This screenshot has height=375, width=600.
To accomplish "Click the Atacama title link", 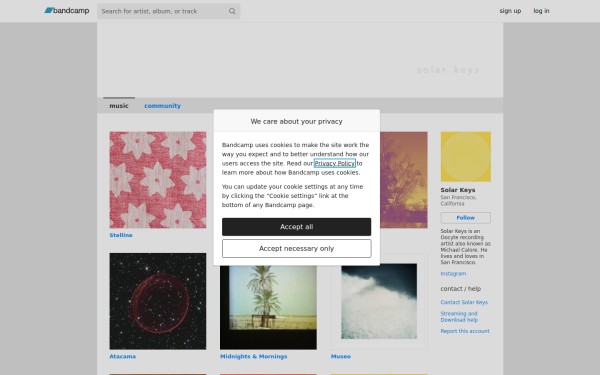I will [x=122, y=356].
